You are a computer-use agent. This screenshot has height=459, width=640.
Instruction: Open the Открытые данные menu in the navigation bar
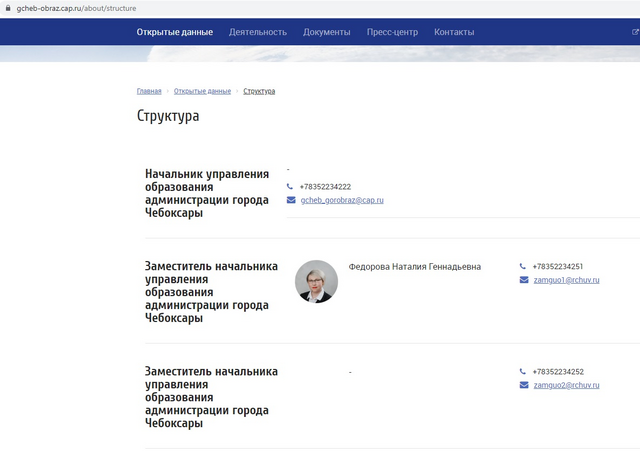click(x=175, y=32)
